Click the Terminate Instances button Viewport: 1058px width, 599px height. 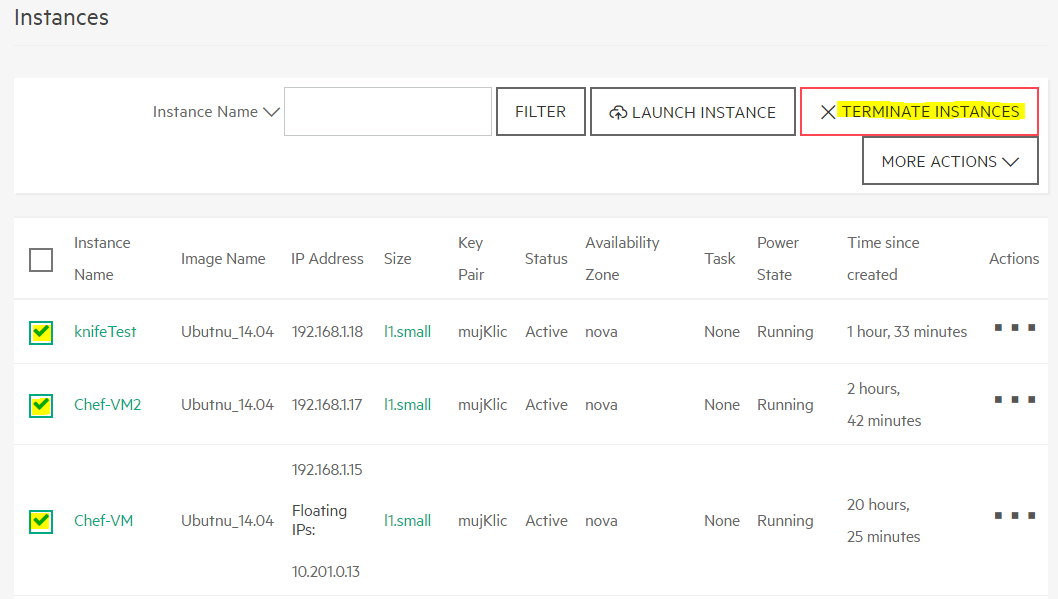point(919,111)
